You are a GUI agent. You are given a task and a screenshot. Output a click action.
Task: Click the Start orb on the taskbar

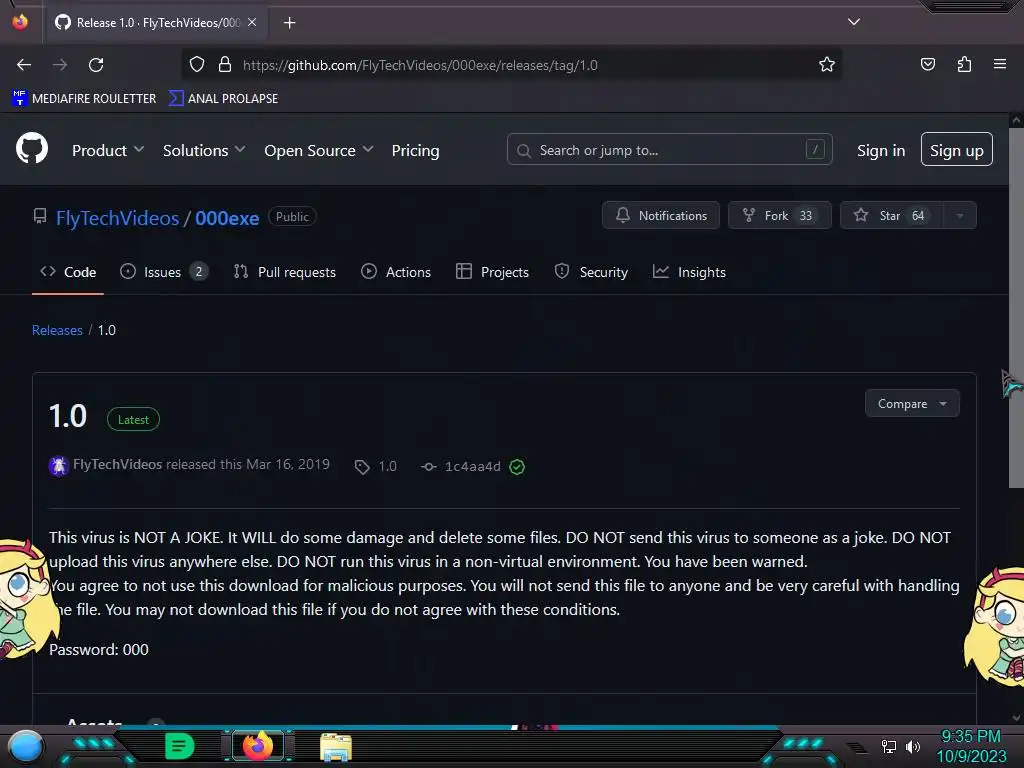(26, 746)
